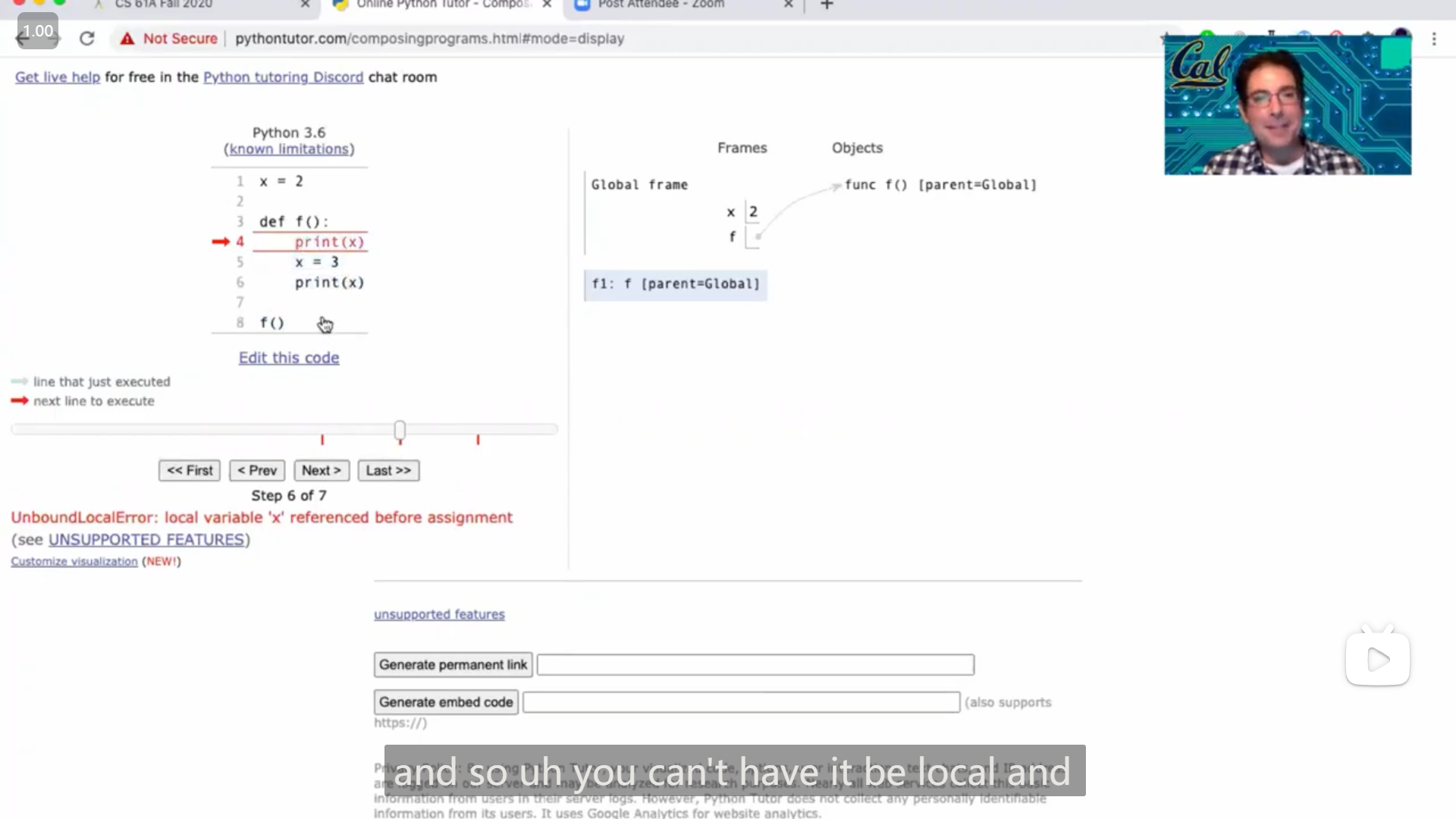Click the Last step navigation button

[x=388, y=470]
